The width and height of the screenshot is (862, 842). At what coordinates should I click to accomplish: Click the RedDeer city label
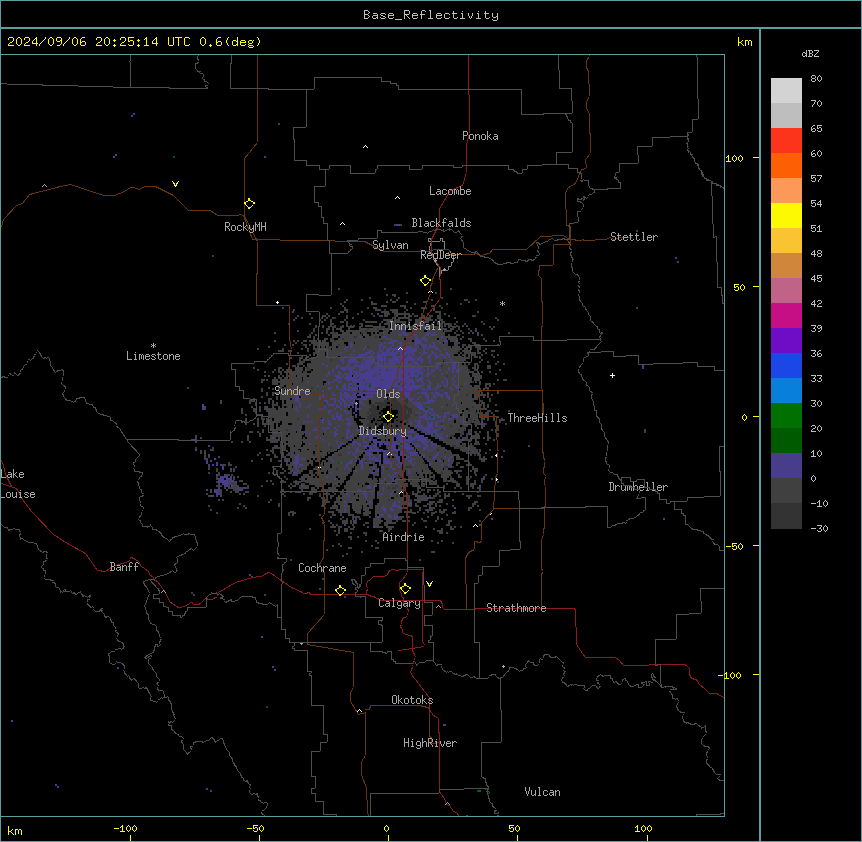[x=440, y=255]
